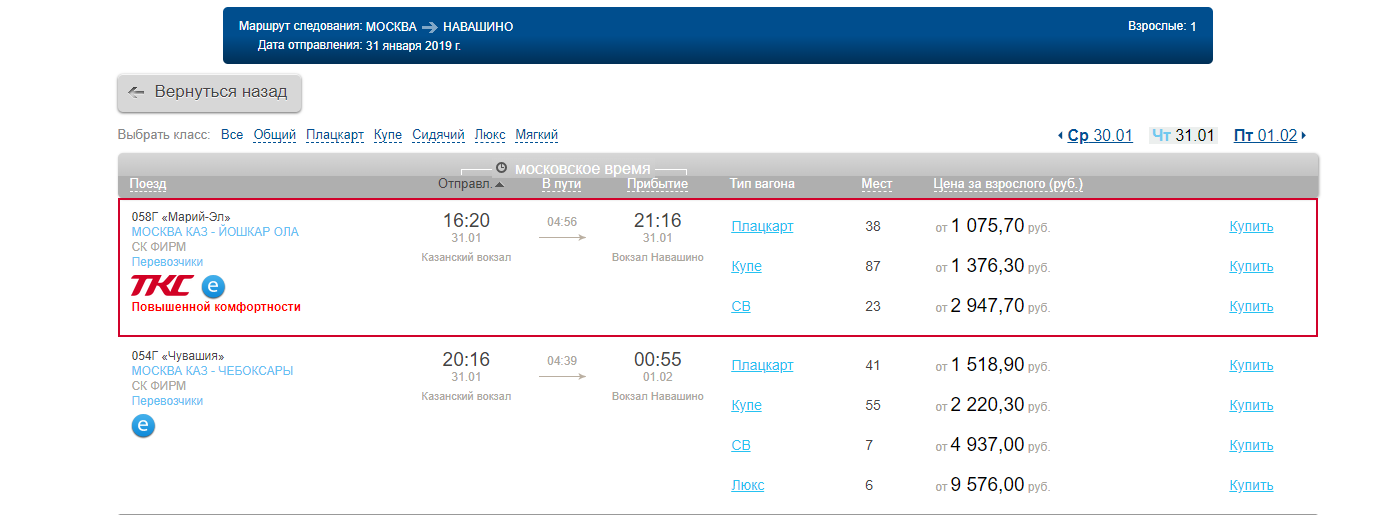Sort by В пути travel time

click(561, 184)
